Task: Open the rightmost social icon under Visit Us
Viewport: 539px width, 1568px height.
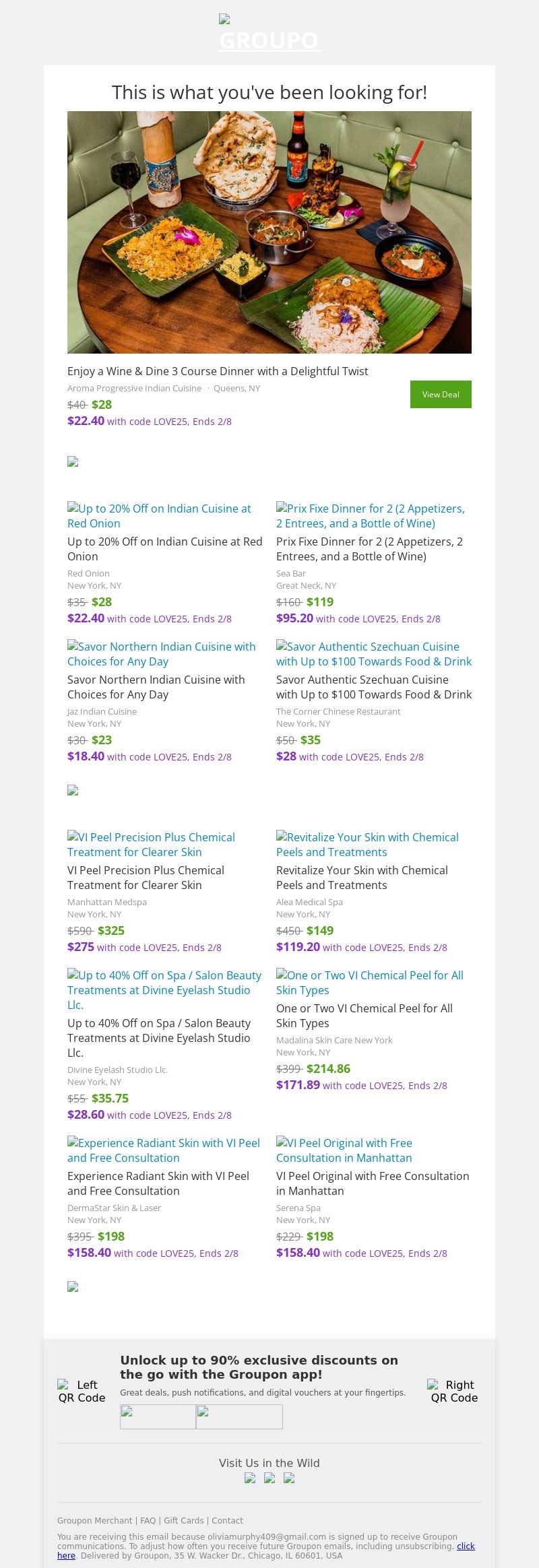Action: [x=289, y=1478]
